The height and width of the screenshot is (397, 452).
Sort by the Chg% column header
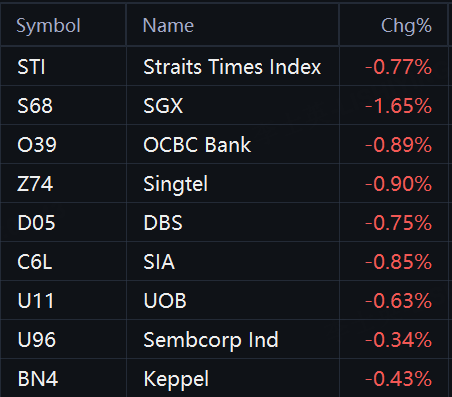pyautogui.click(x=406, y=26)
